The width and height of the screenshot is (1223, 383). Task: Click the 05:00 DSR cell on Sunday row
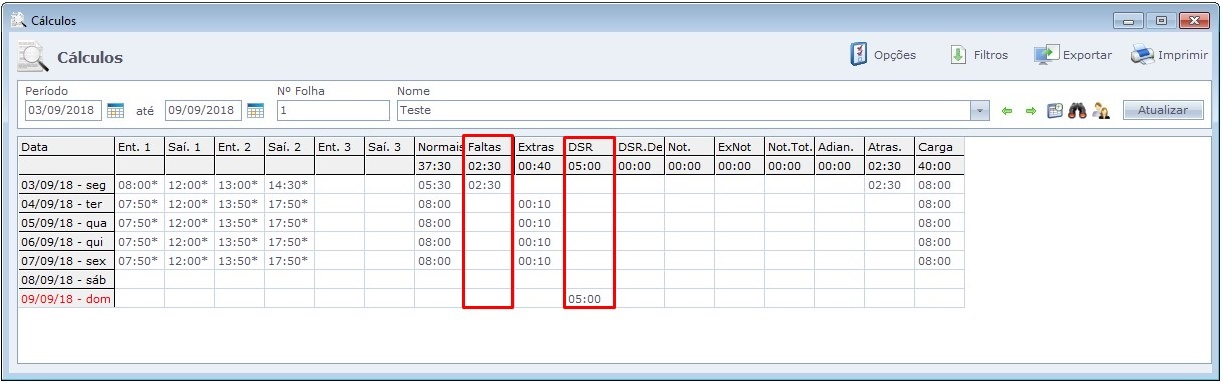pyautogui.click(x=589, y=299)
